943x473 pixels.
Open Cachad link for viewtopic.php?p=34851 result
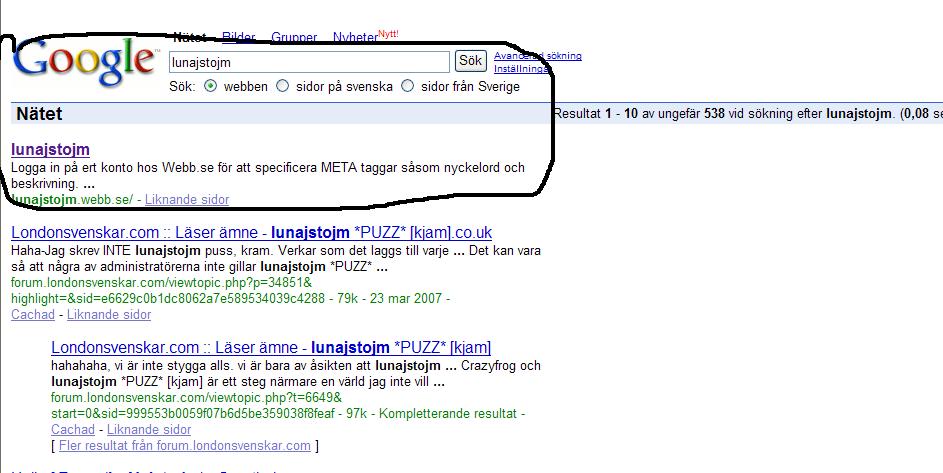(x=32, y=315)
